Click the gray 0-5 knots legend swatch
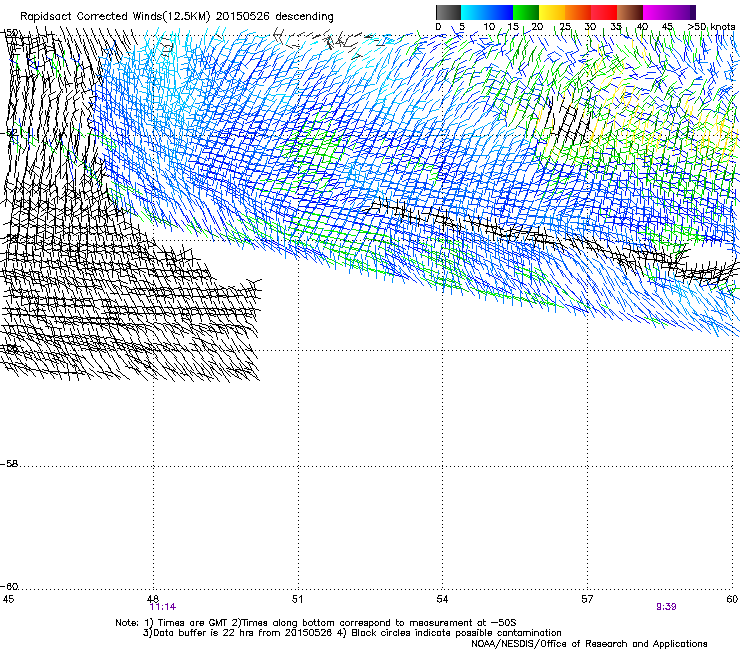 (x=448, y=12)
